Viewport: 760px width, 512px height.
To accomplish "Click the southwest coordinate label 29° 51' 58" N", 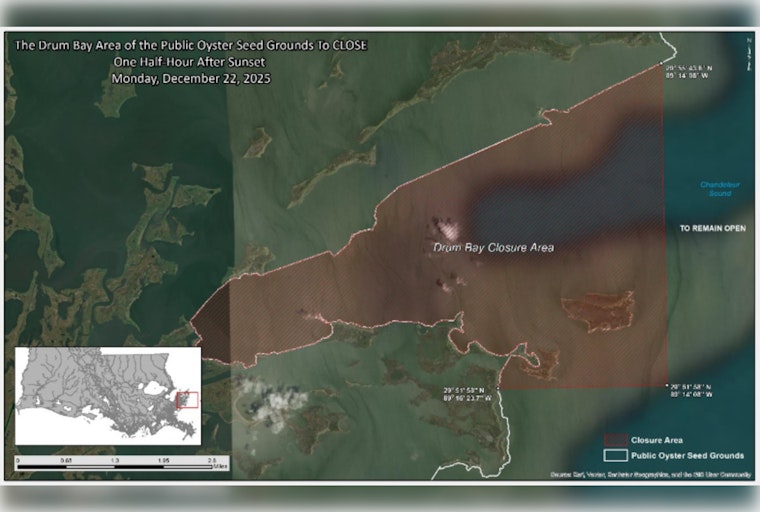I will click(468, 394).
